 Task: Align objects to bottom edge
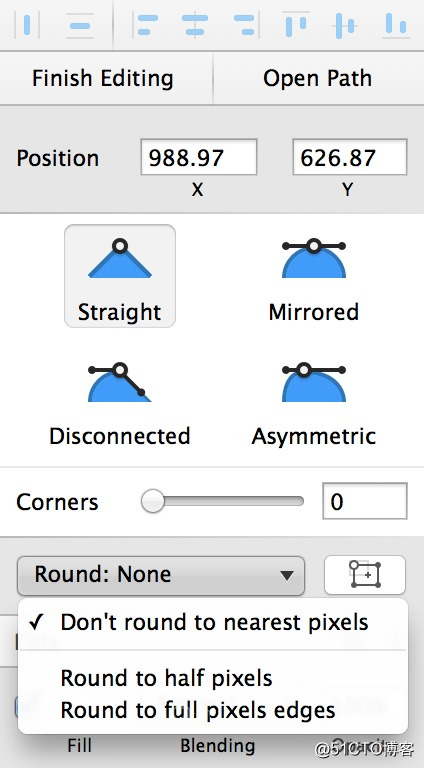(396, 24)
